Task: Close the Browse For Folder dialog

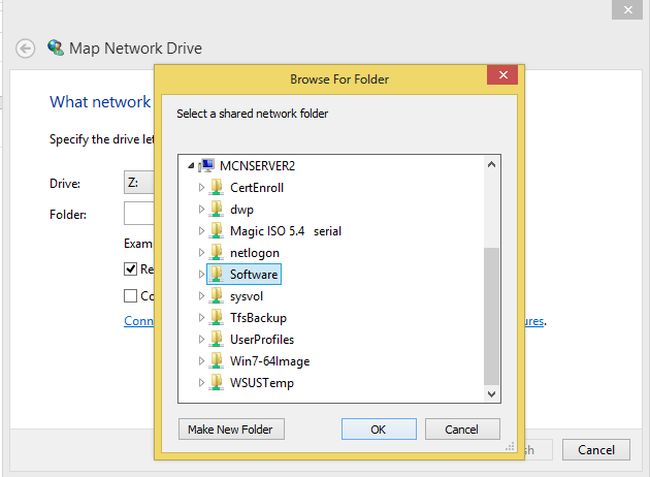Action: pos(502,75)
